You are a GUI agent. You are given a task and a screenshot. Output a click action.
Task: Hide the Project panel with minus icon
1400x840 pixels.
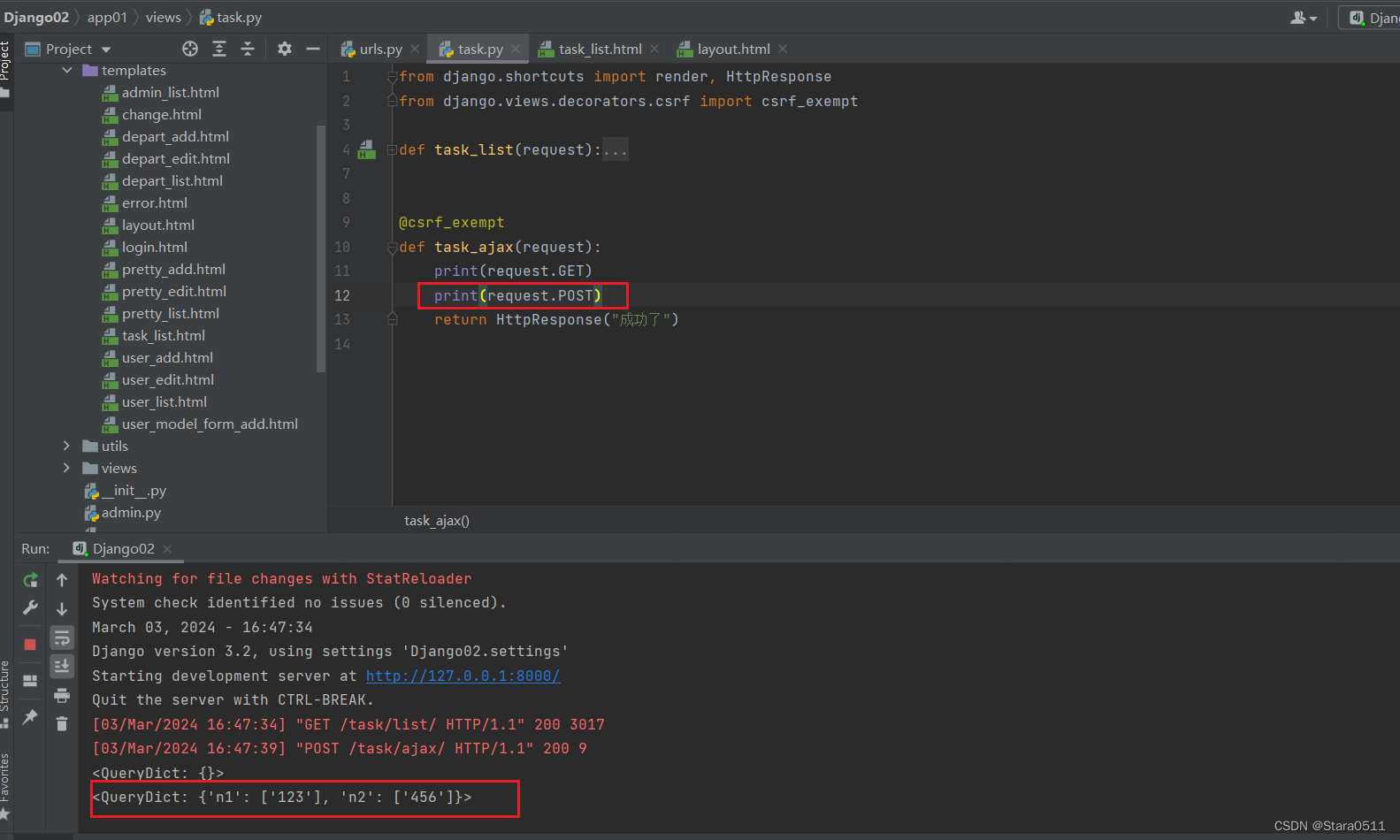(x=312, y=49)
